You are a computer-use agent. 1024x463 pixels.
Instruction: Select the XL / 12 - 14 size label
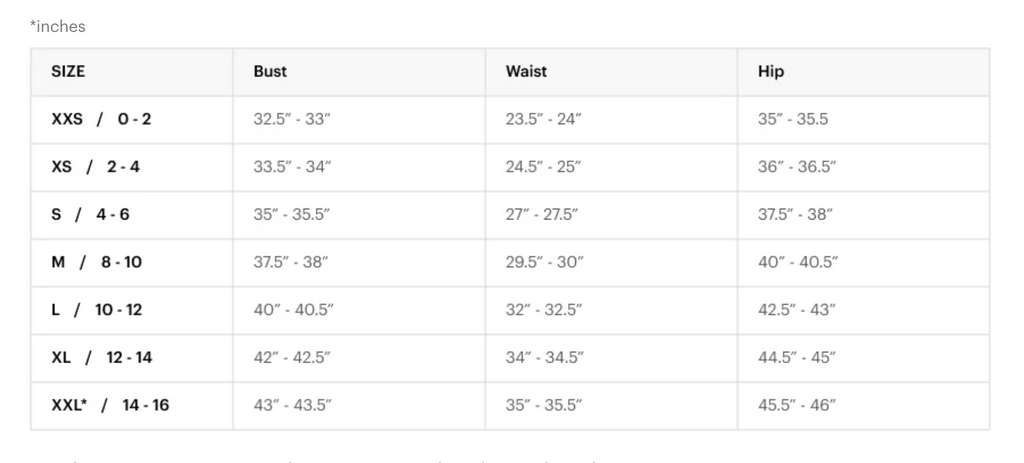tap(102, 357)
